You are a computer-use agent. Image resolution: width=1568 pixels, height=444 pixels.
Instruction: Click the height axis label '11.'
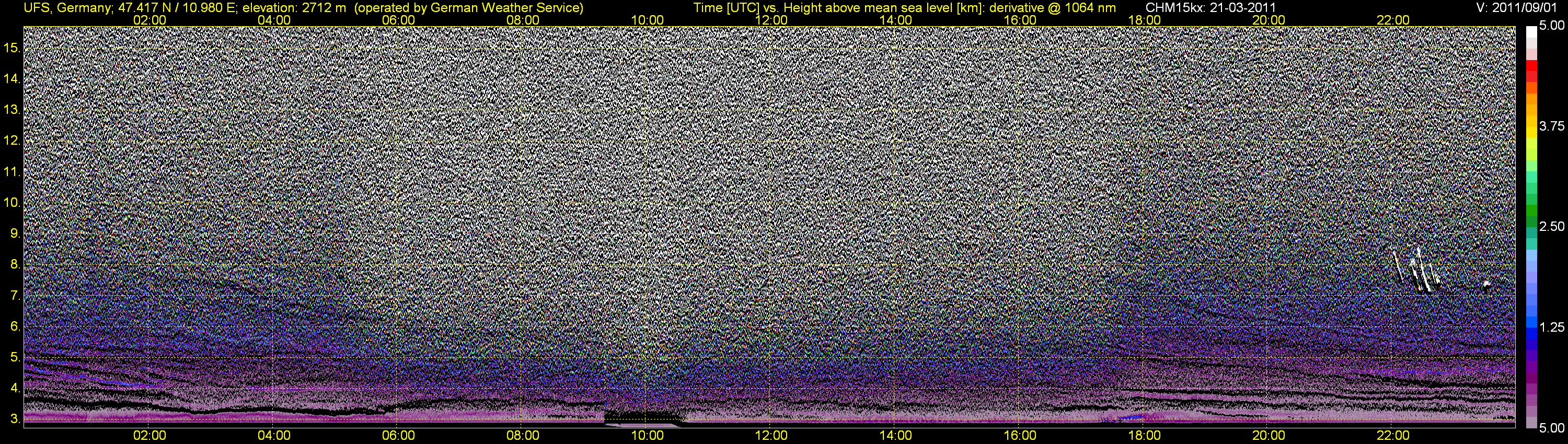(12, 171)
